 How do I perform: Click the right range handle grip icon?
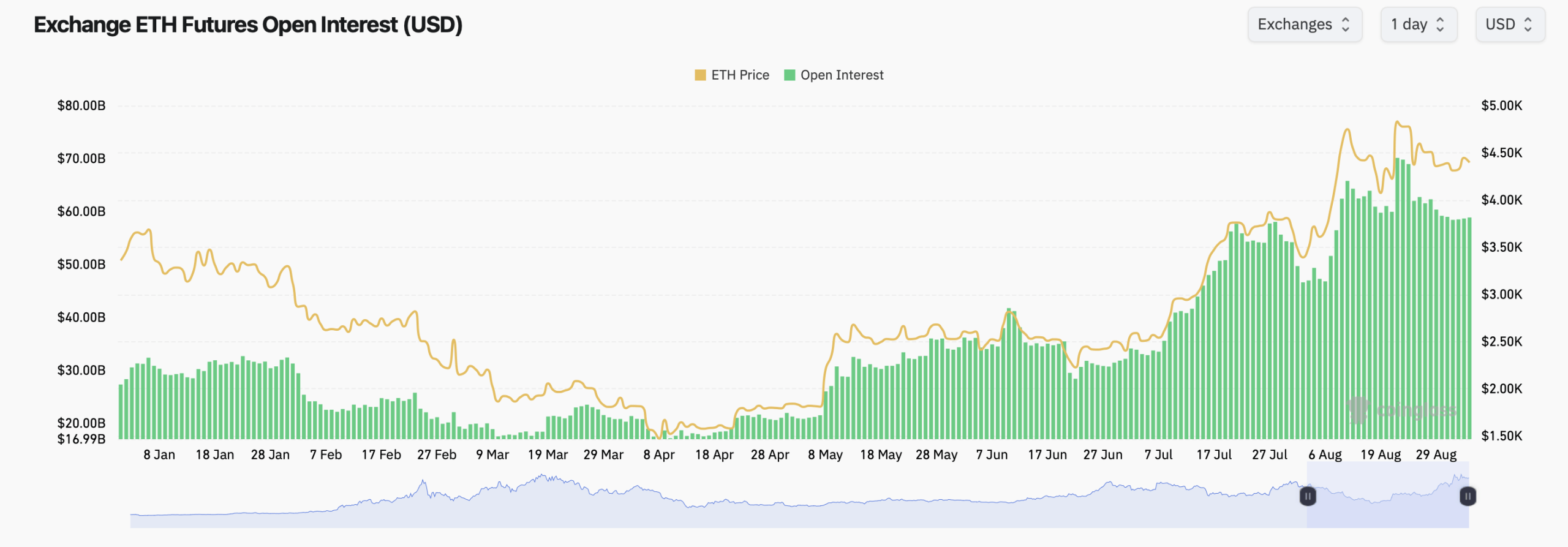point(1468,496)
